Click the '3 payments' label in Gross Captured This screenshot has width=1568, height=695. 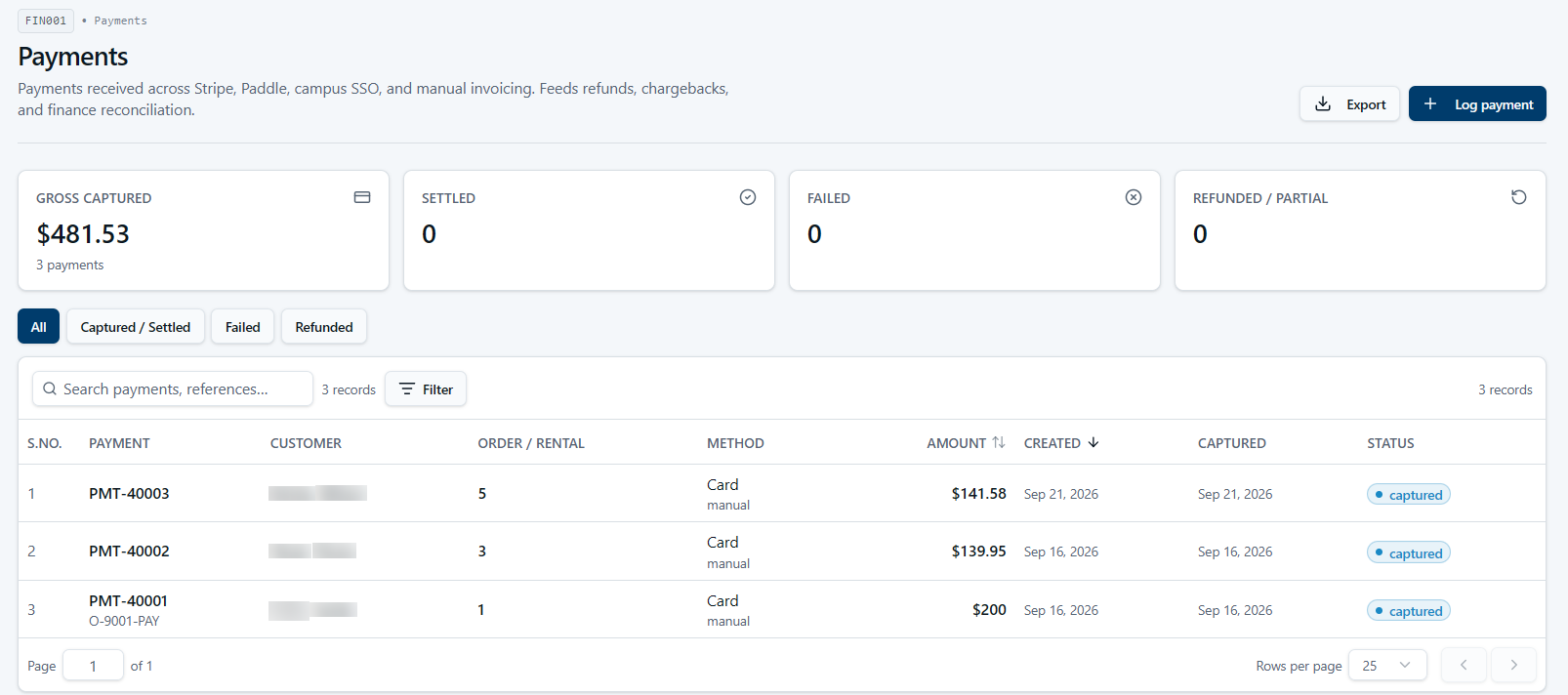point(69,265)
